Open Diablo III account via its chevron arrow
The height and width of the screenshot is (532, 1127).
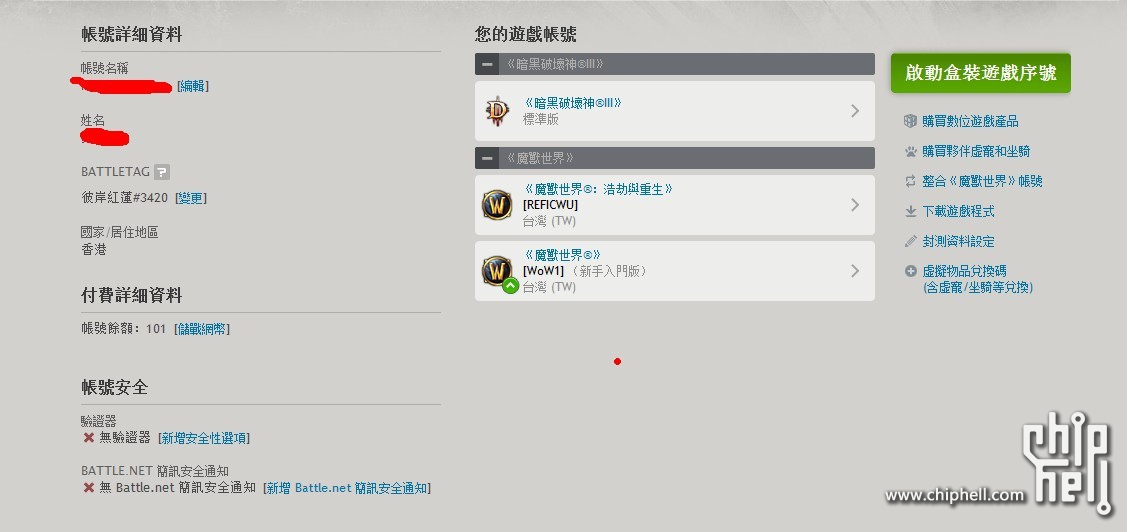pyautogui.click(x=855, y=111)
